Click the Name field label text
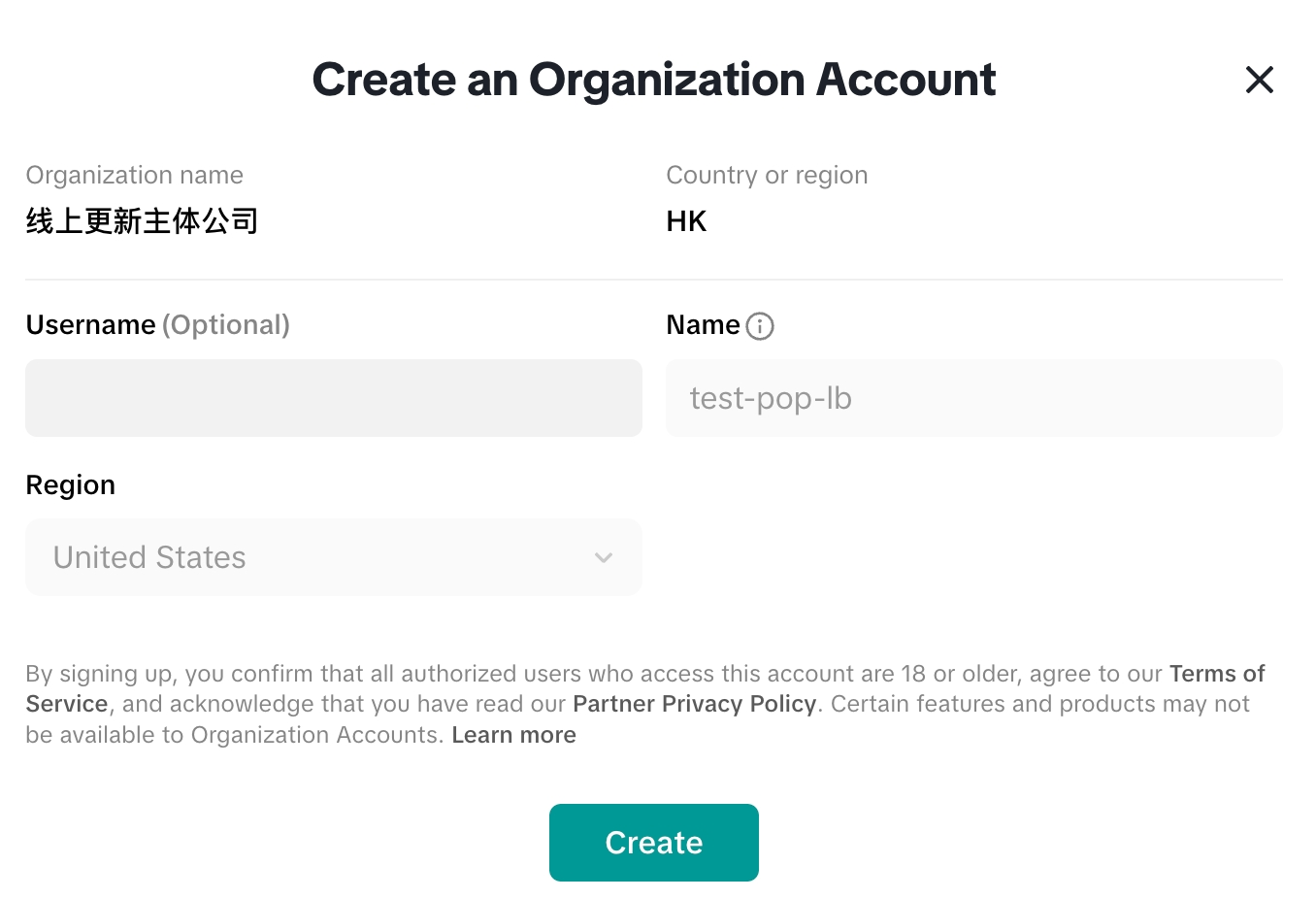This screenshot has height=899, width=1316. (703, 324)
